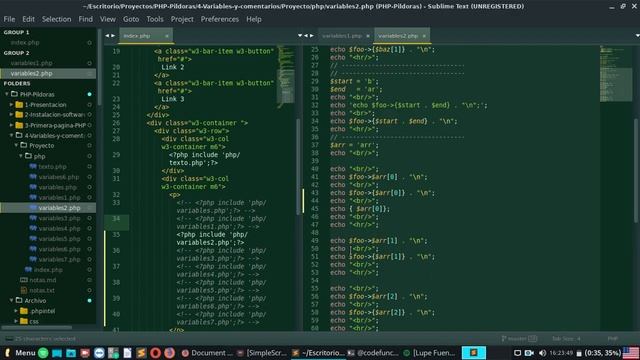Change Tab Size in status bar
Screen dimensions: 640x360
pyautogui.click(x=566, y=338)
